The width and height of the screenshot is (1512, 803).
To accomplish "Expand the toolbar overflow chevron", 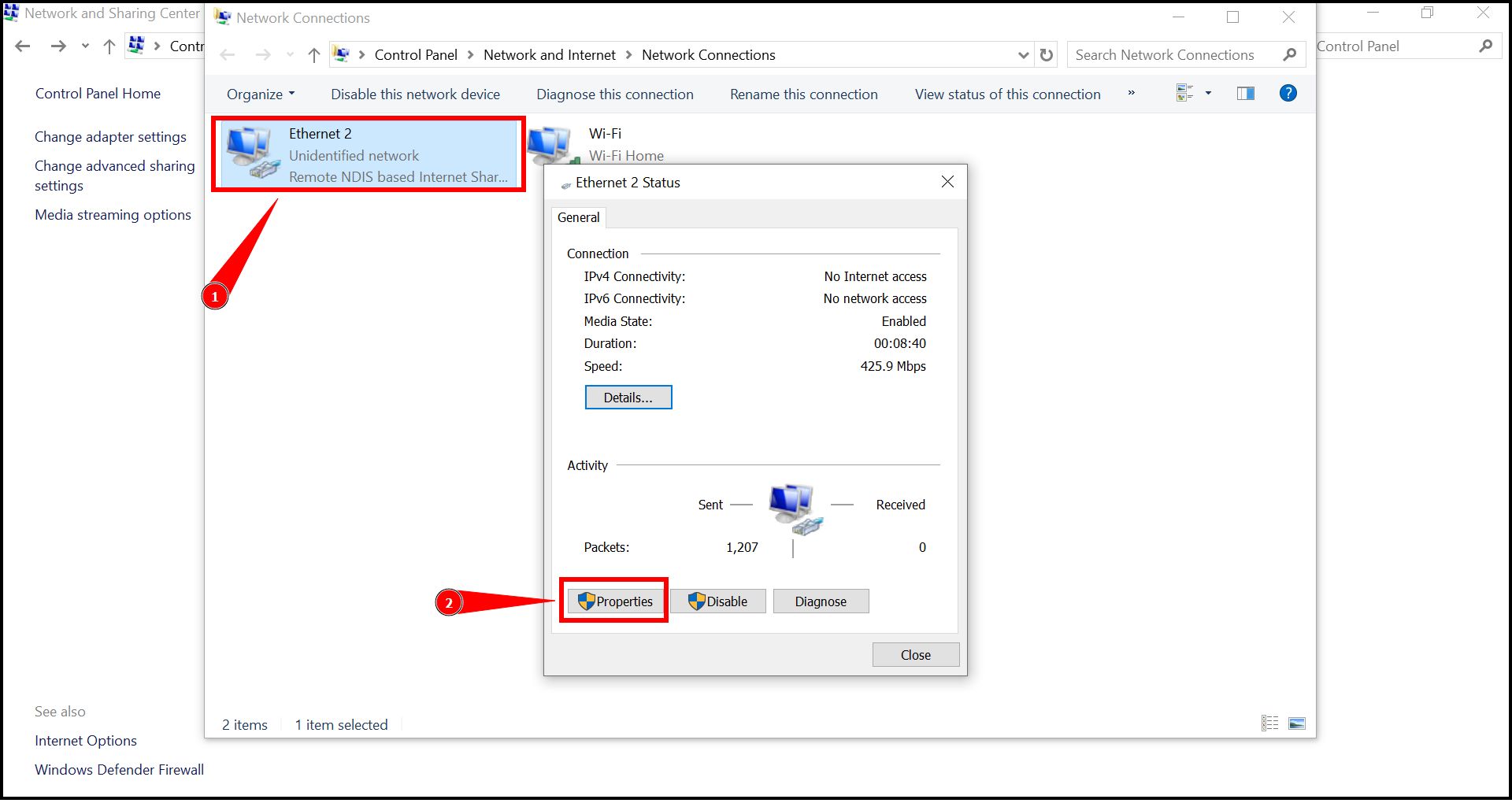I will [1132, 94].
